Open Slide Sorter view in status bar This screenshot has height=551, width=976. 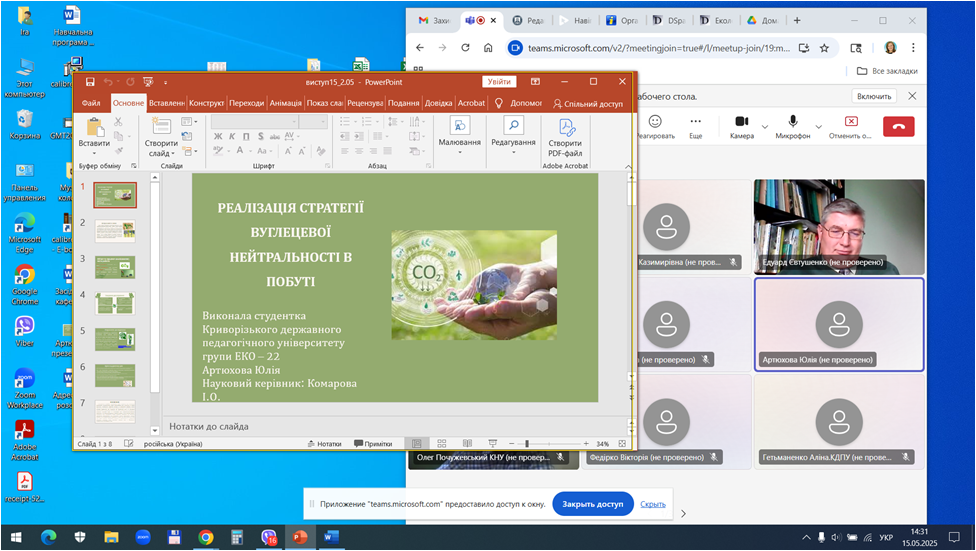point(441,444)
